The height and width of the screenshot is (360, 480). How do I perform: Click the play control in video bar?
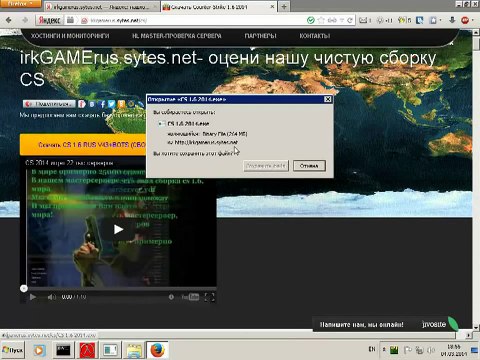click(33, 297)
